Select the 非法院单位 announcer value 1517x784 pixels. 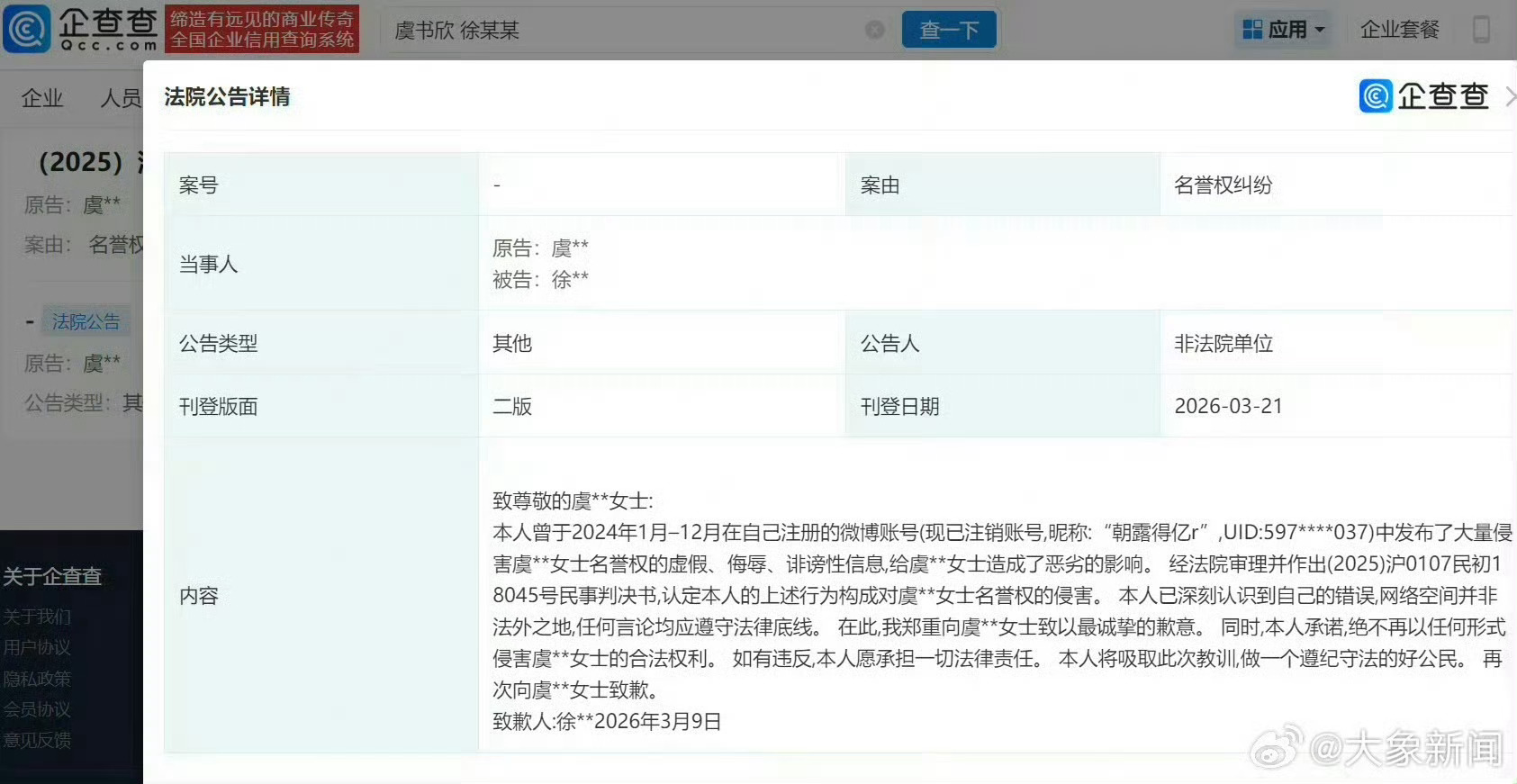coord(1224,344)
